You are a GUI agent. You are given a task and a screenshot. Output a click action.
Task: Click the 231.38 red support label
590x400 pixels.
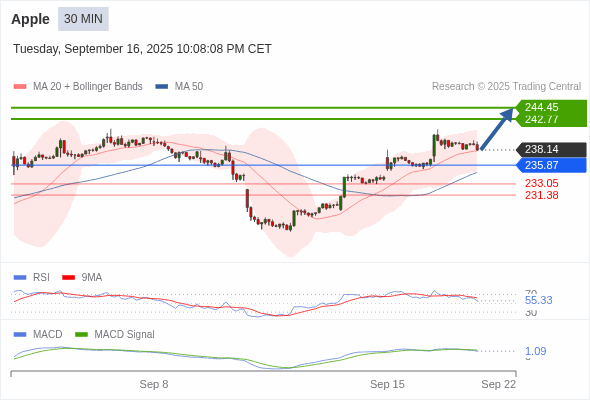(x=541, y=195)
